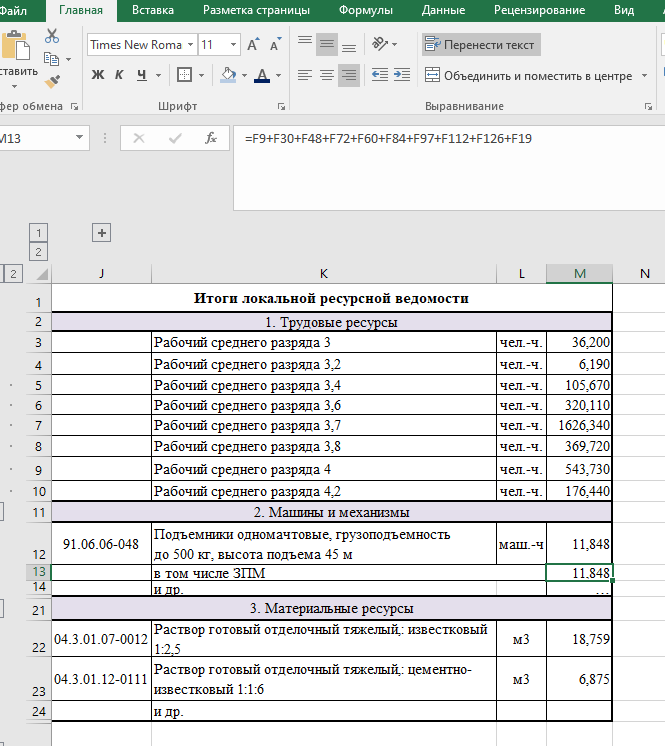Open copy options dropdown arrow

(x=68, y=59)
